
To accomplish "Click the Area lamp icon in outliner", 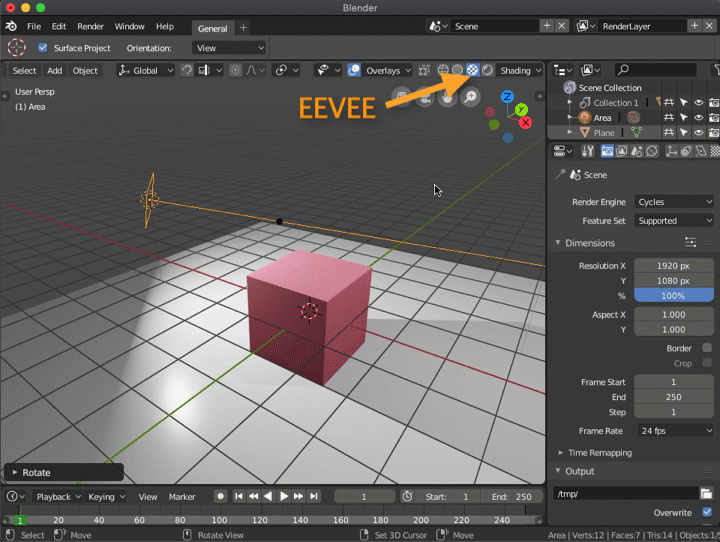I will click(x=585, y=118).
